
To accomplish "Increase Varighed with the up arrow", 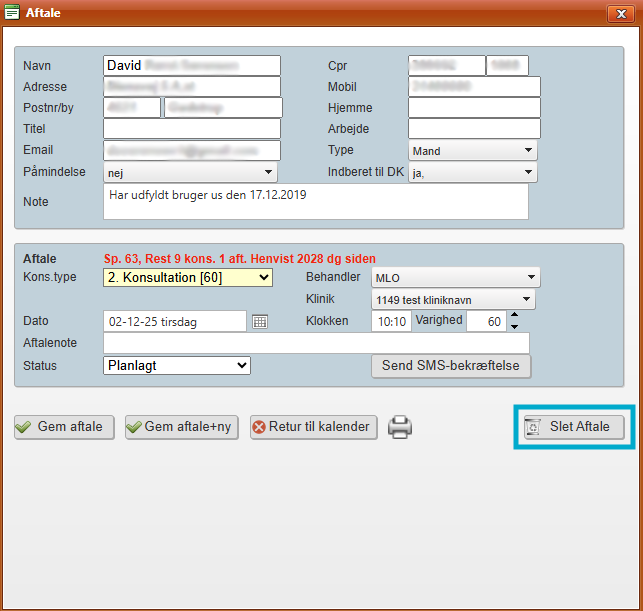I will [x=514, y=316].
